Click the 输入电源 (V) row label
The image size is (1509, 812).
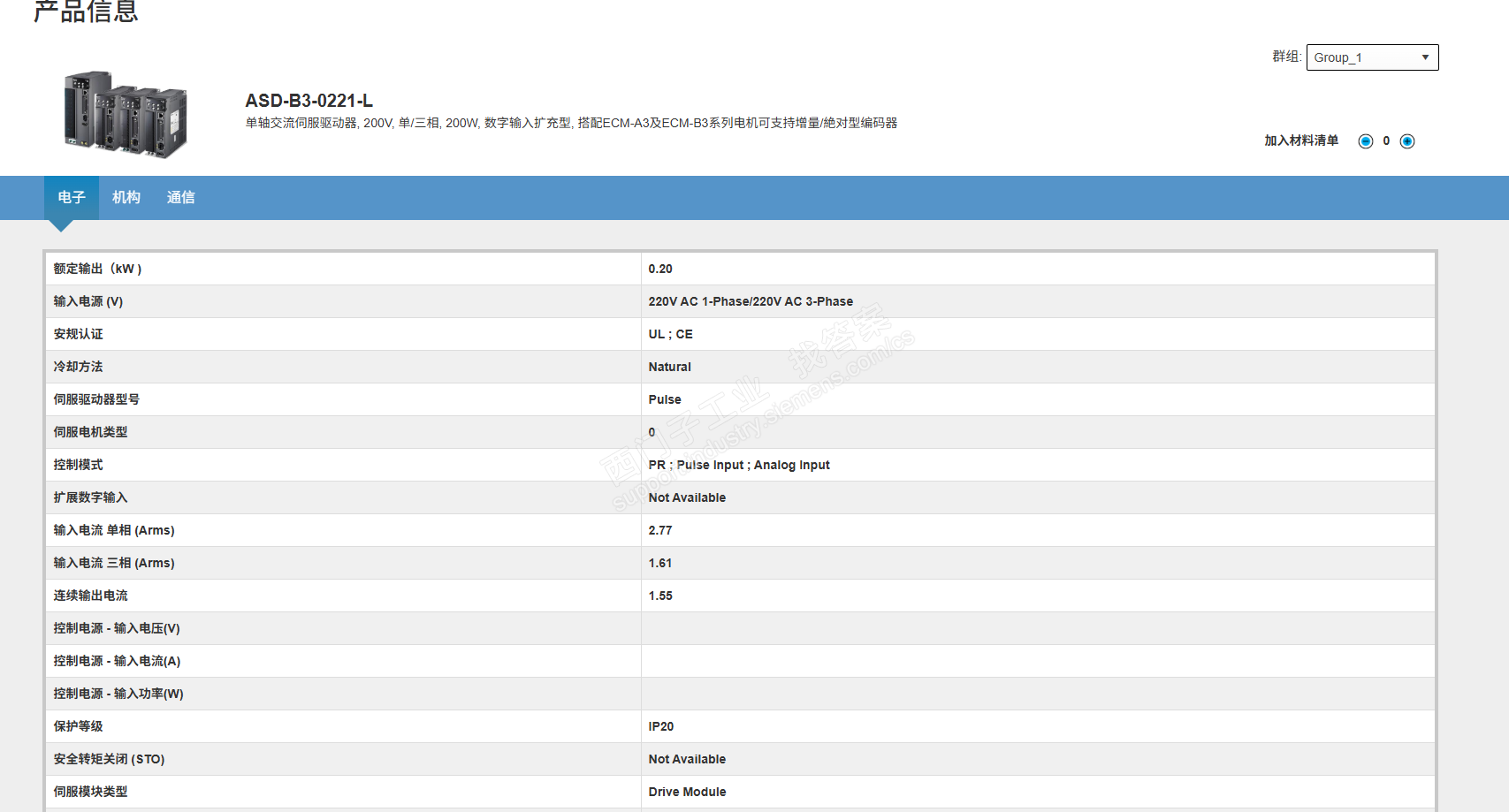point(88,301)
